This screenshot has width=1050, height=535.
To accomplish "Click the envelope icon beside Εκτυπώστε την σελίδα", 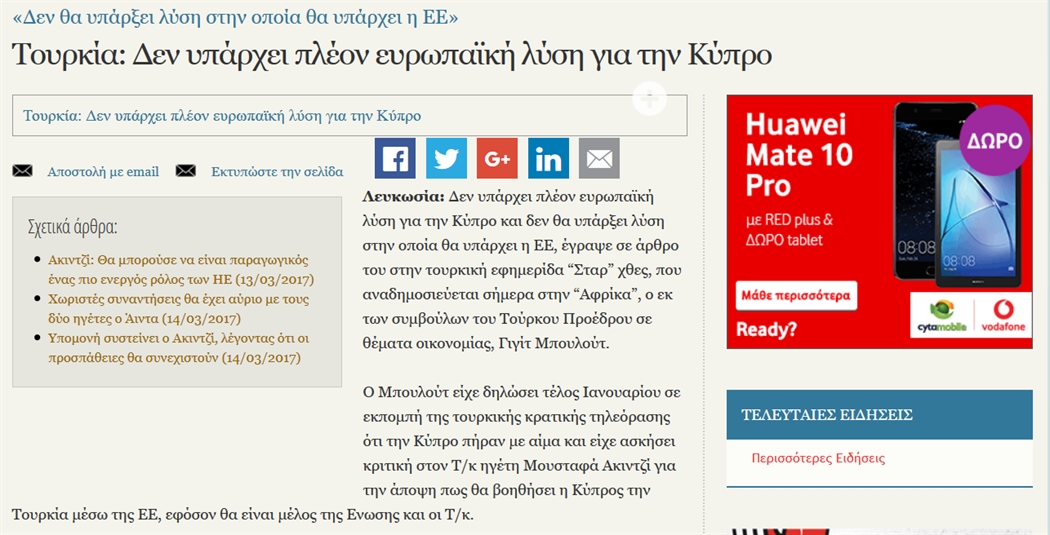I will pyautogui.click(x=185, y=171).
